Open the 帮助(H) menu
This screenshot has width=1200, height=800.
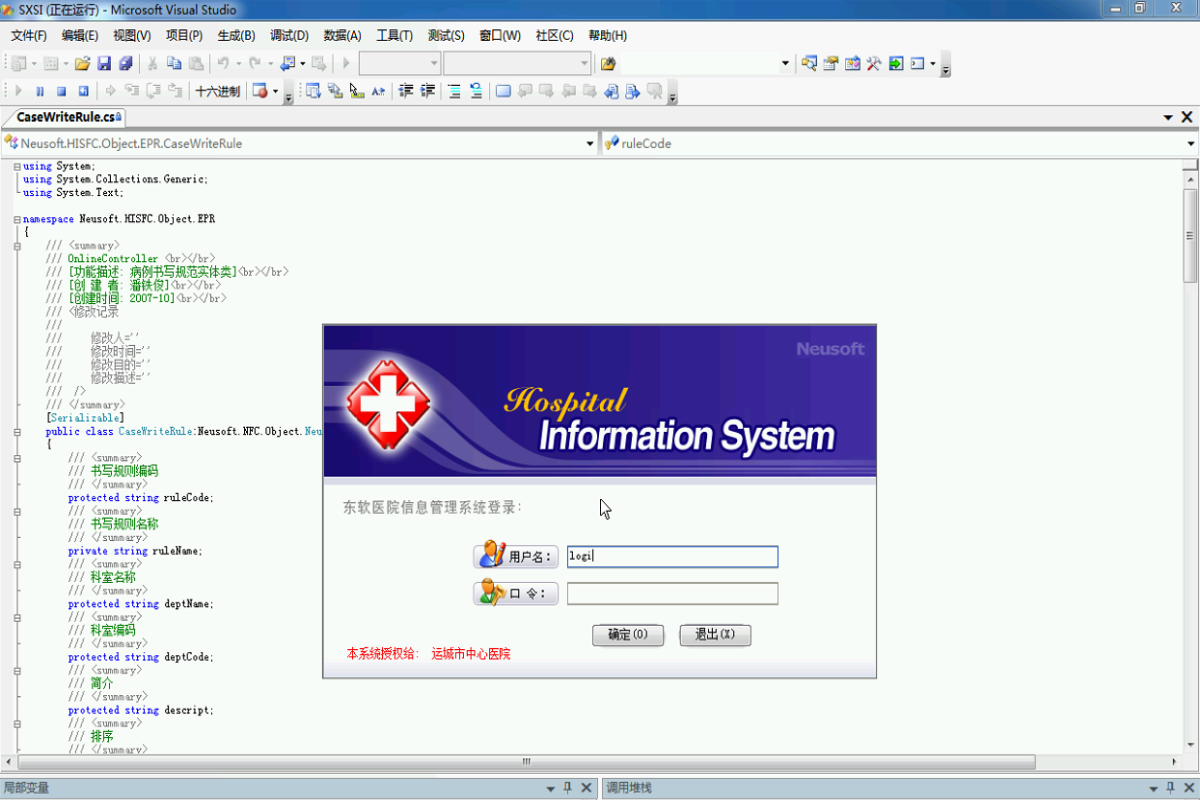[608, 35]
